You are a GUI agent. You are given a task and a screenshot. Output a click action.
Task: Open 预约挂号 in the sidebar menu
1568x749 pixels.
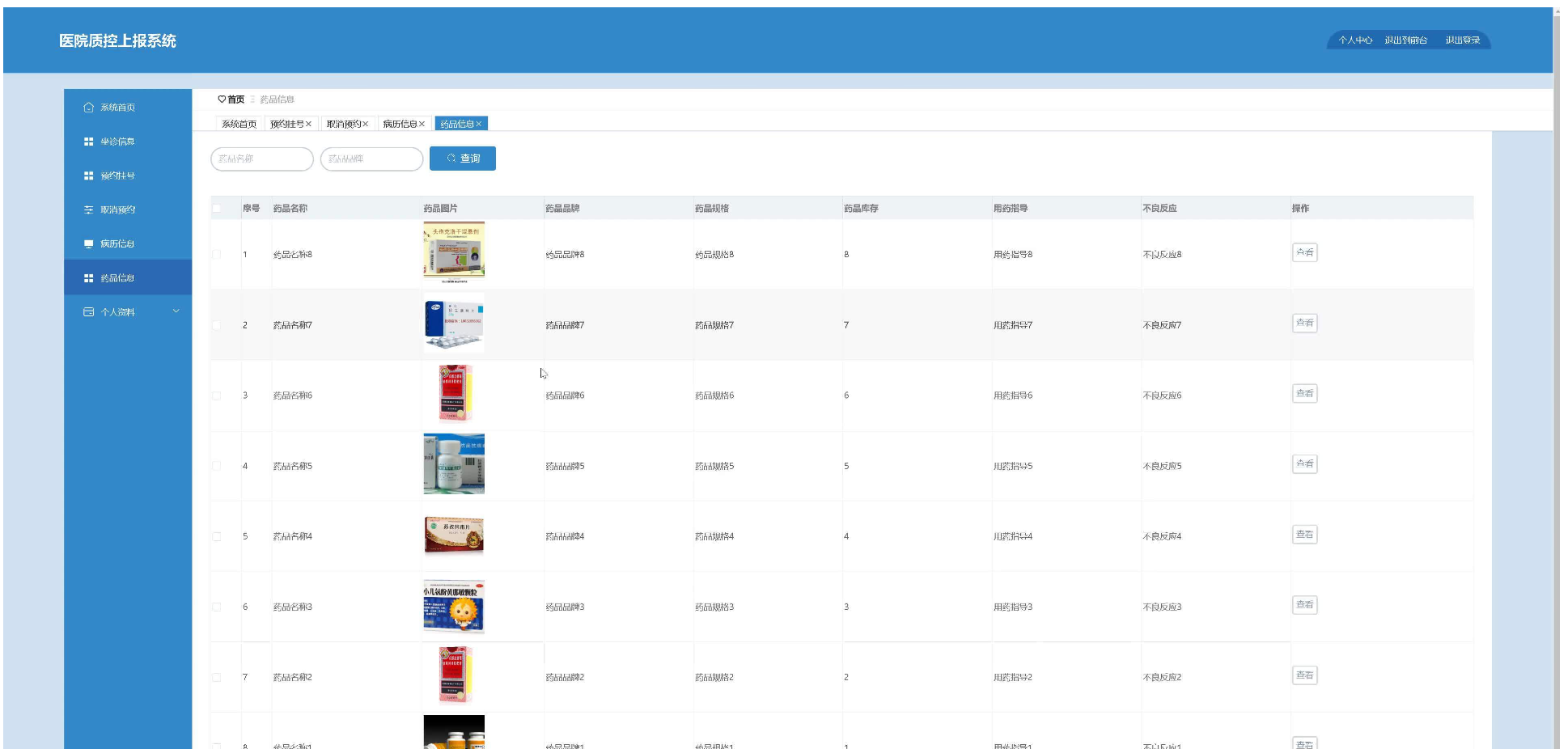click(128, 176)
